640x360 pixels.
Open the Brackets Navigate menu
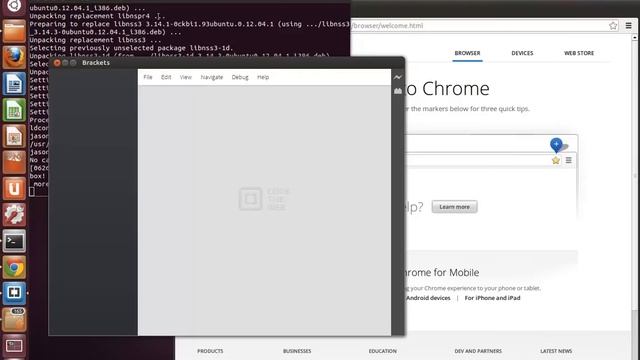(212, 77)
